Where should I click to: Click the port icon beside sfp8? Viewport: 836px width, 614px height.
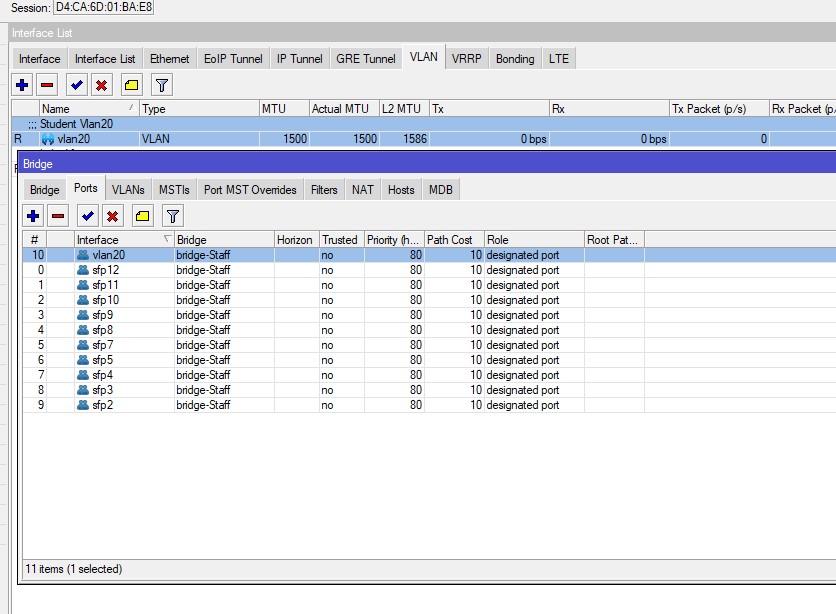pos(83,329)
